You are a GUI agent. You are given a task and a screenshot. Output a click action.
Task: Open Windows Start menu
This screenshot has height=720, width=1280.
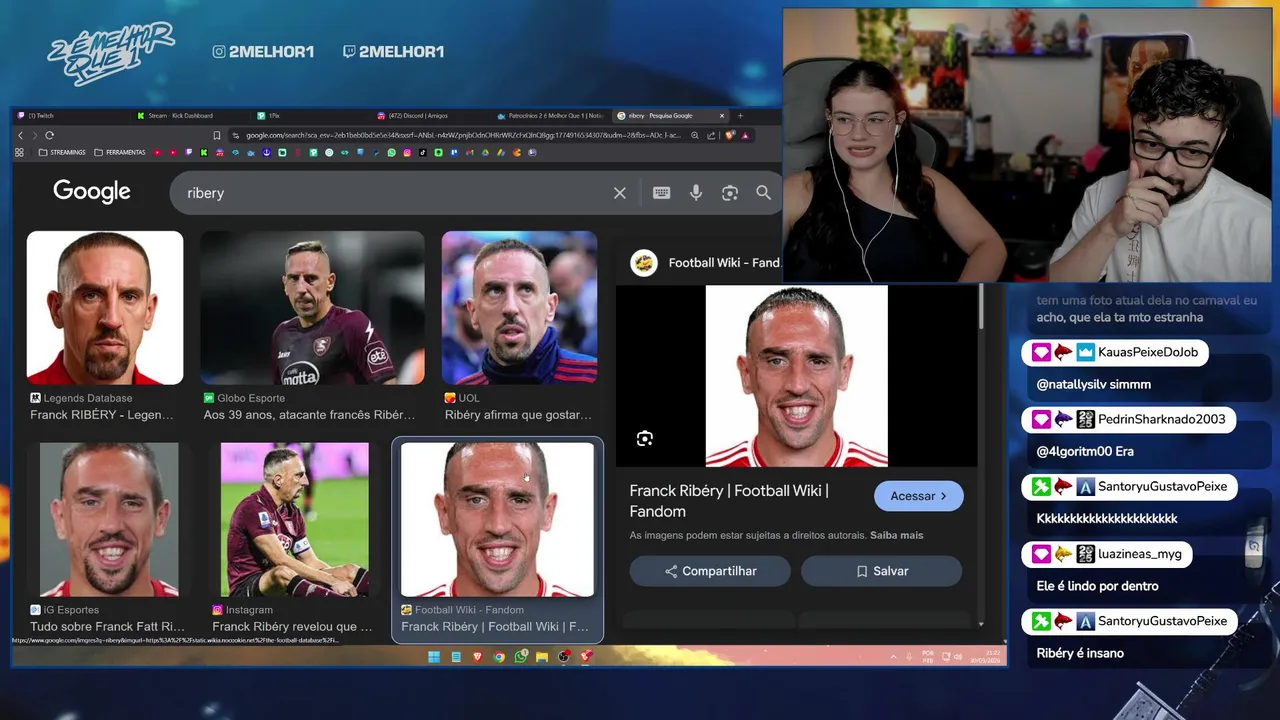tap(434, 657)
